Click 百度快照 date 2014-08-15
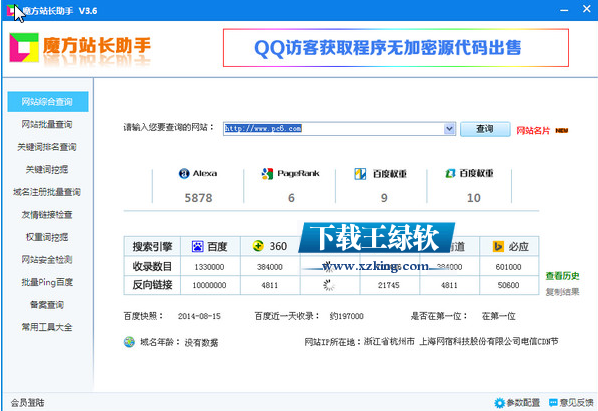 pyautogui.click(x=199, y=316)
